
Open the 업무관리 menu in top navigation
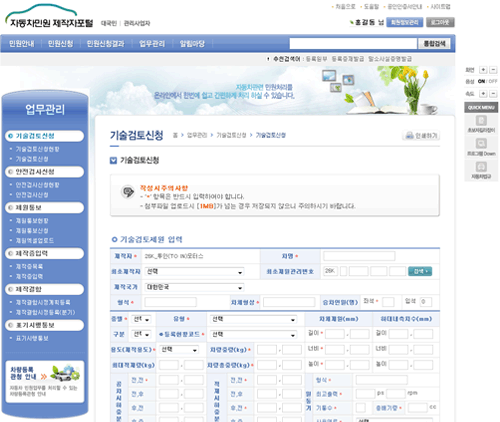tap(152, 44)
